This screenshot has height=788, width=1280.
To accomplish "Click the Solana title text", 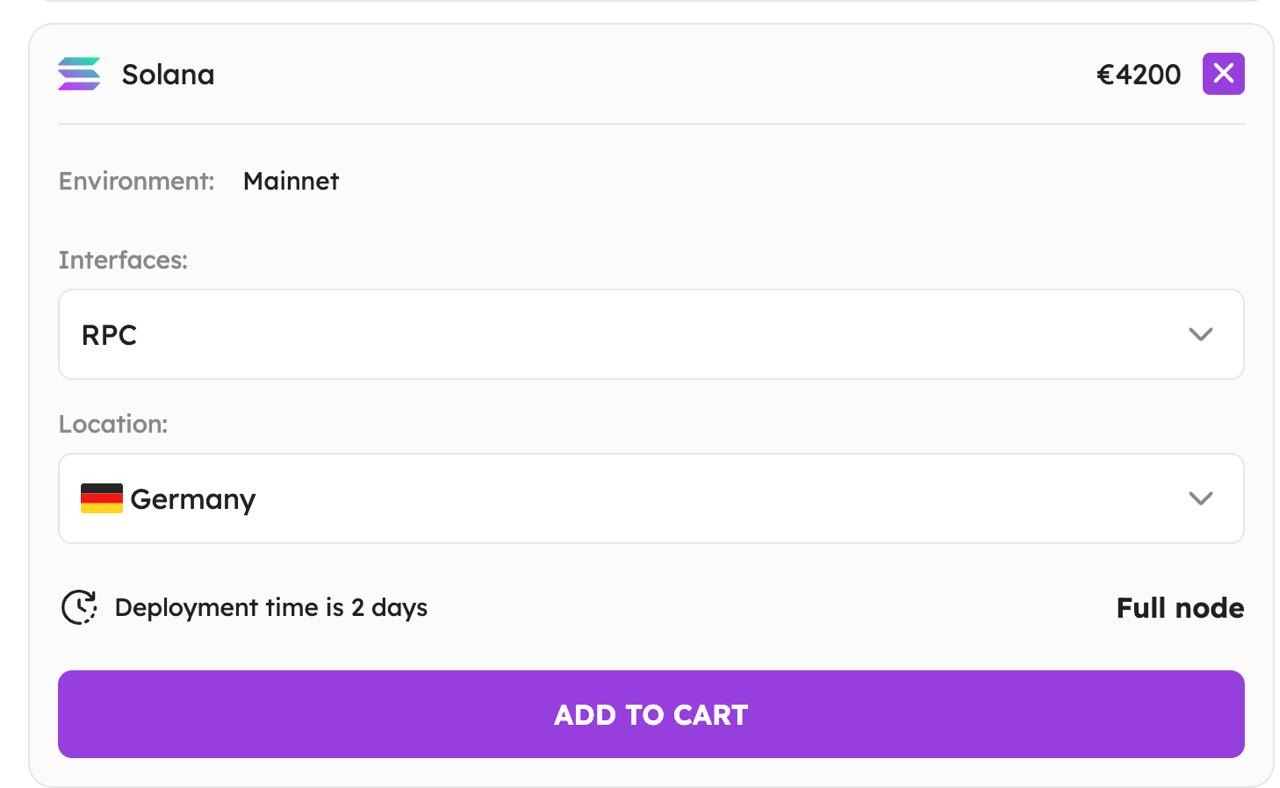I will 168,75.
